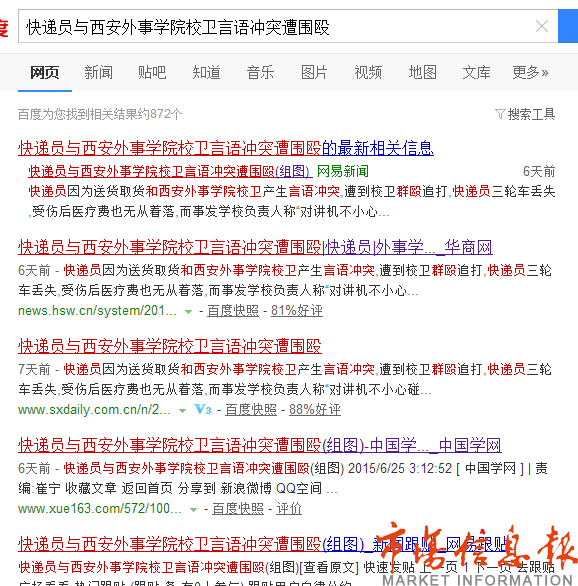Expand the 更多» menu

[x=530, y=73]
